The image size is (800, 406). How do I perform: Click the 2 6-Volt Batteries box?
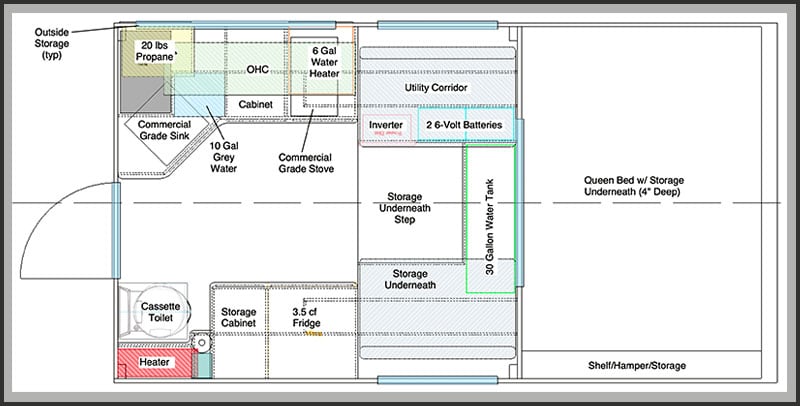(466, 124)
